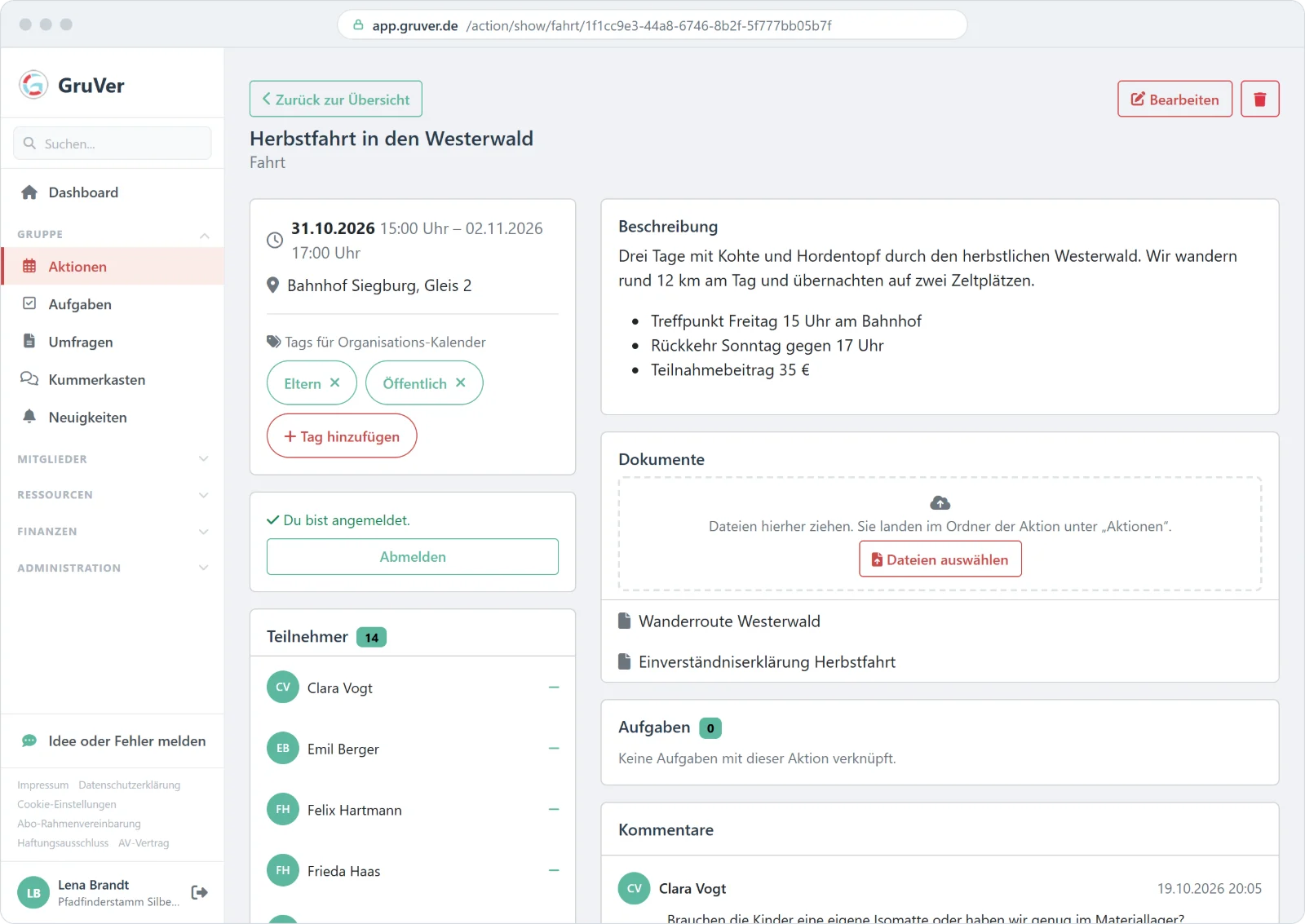Click Dateien auswählen button

(940, 559)
